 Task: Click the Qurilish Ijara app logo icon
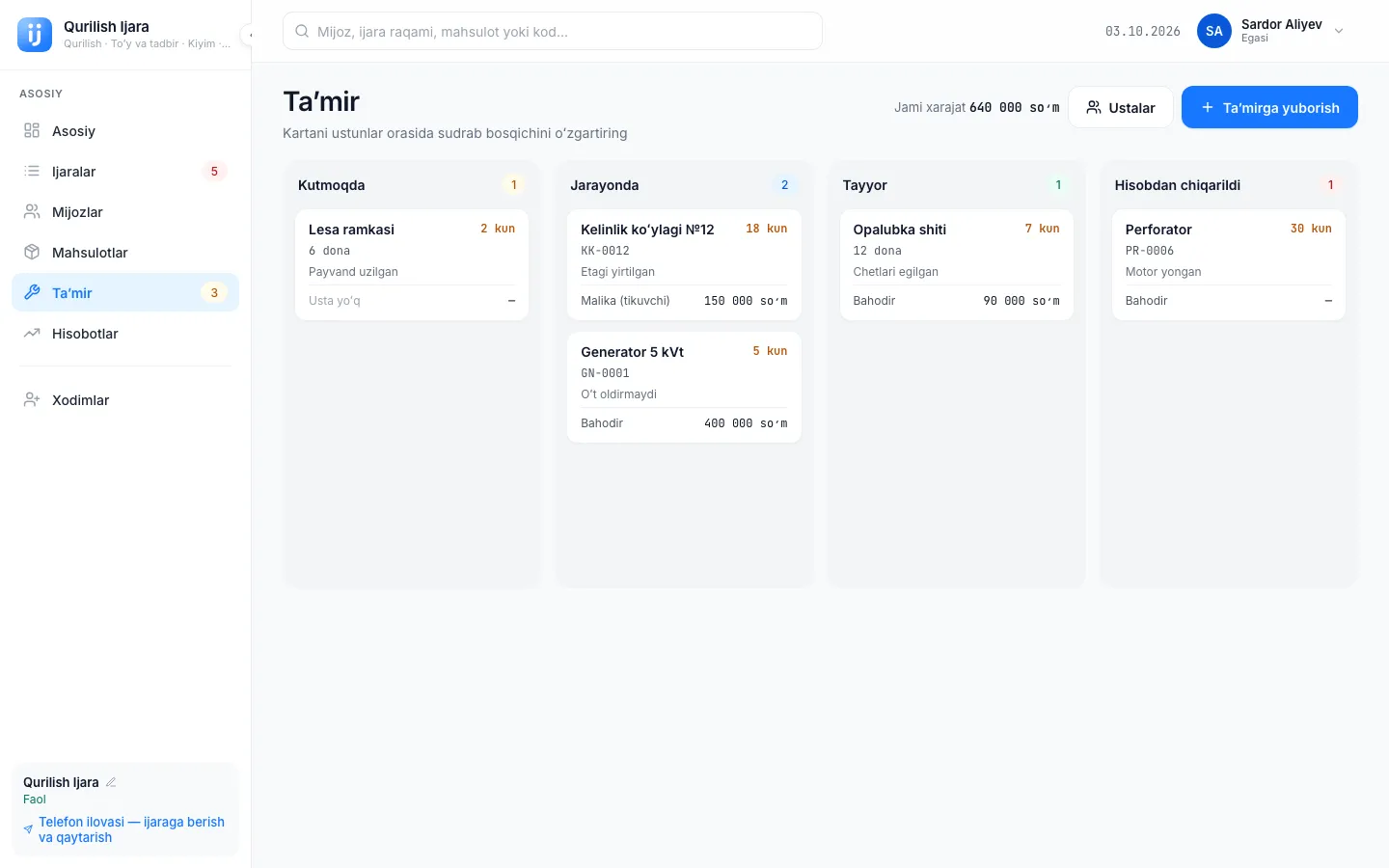pos(35,35)
